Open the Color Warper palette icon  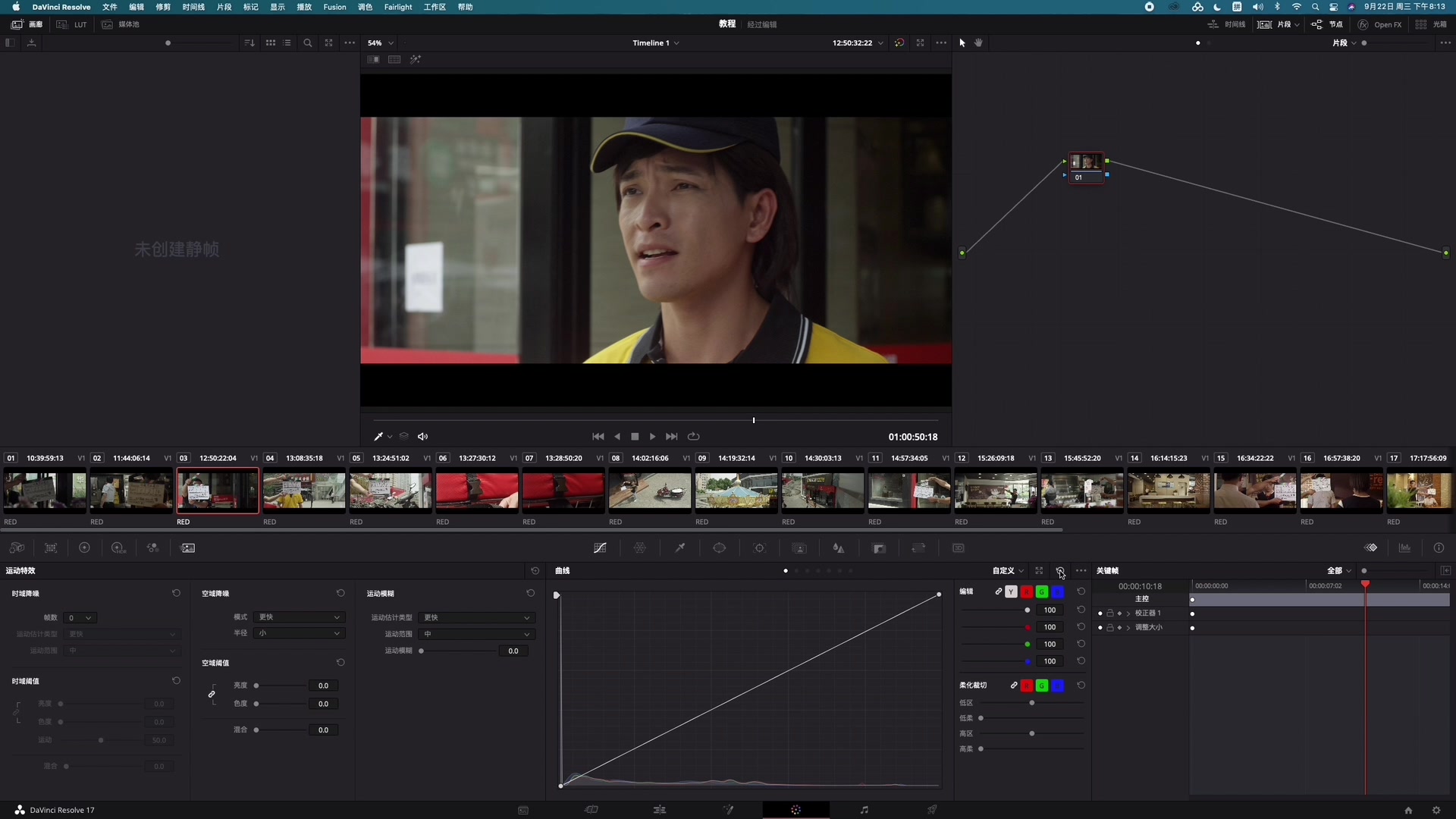tap(640, 548)
